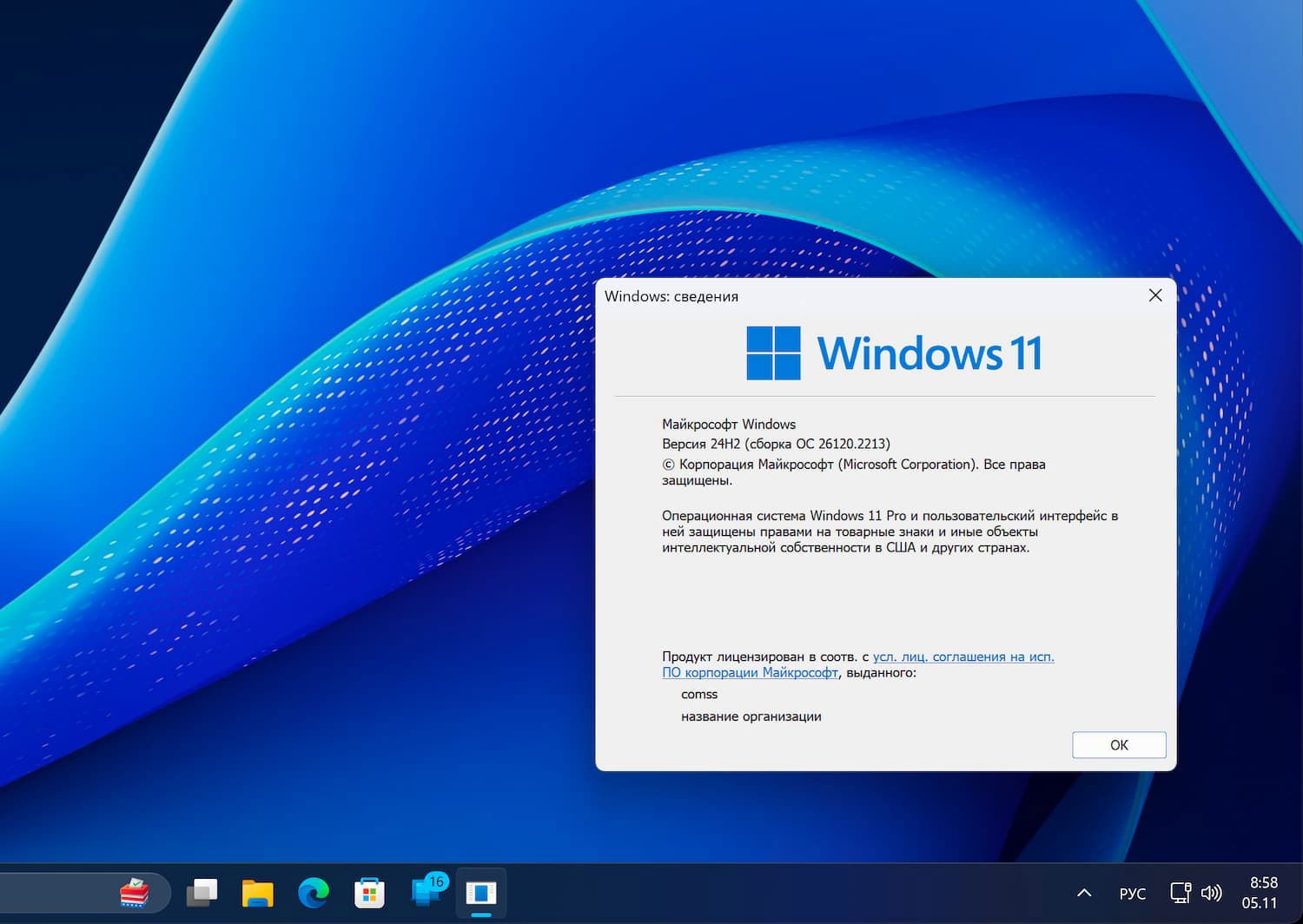The image size is (1303, 924).
Task: Click the licensee name comss
Action: coord(699,694)
